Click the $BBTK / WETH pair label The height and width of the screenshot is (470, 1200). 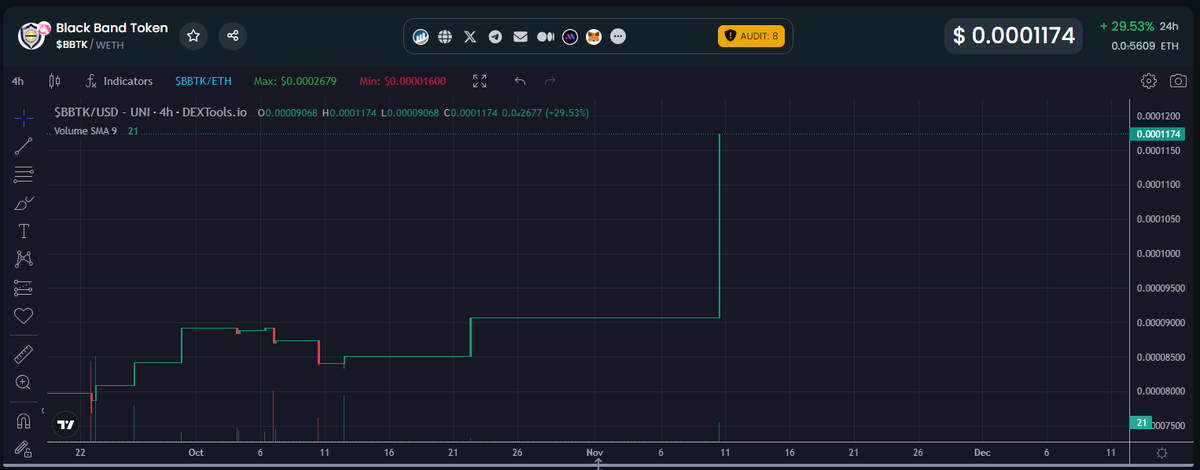[x=89, y=45]
